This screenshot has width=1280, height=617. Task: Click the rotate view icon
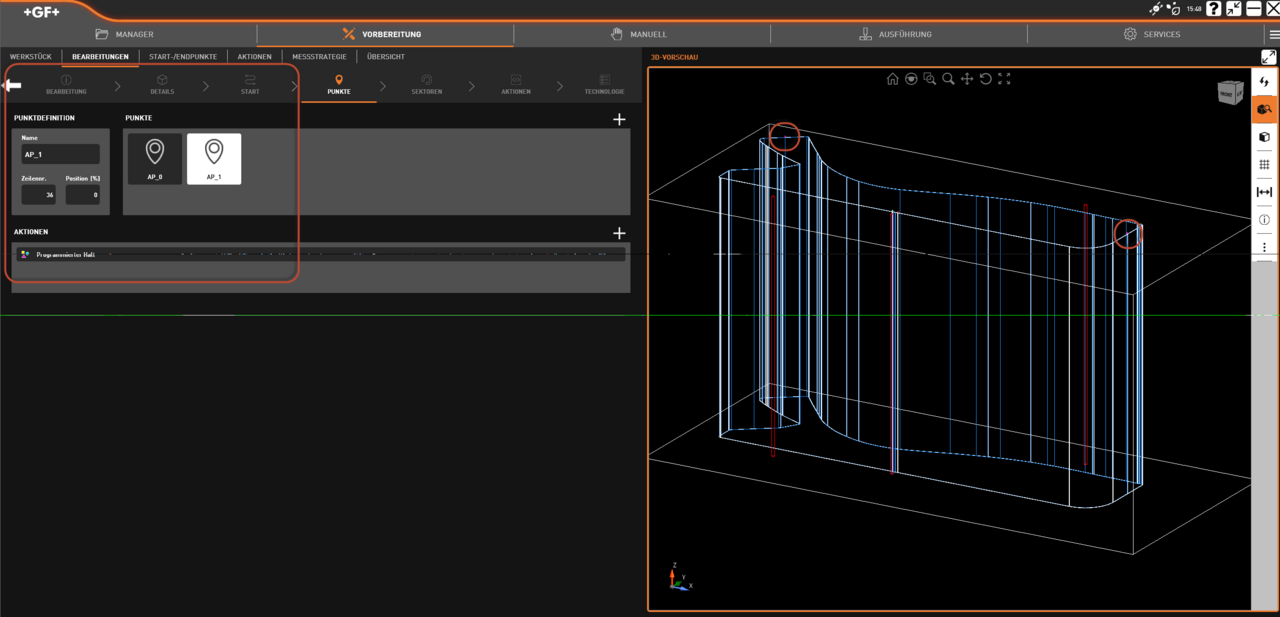tap(985, 79)
